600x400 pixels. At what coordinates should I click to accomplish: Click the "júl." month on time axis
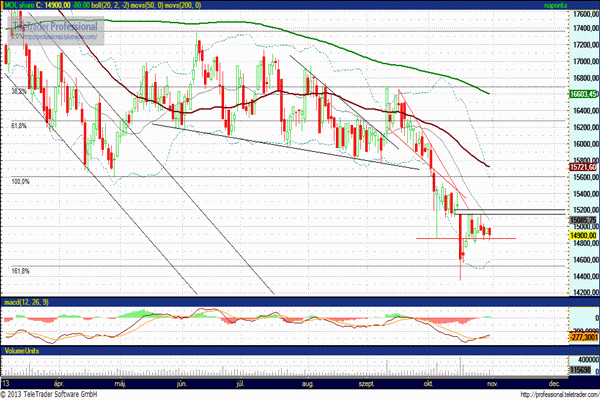(x=240, y=383)
